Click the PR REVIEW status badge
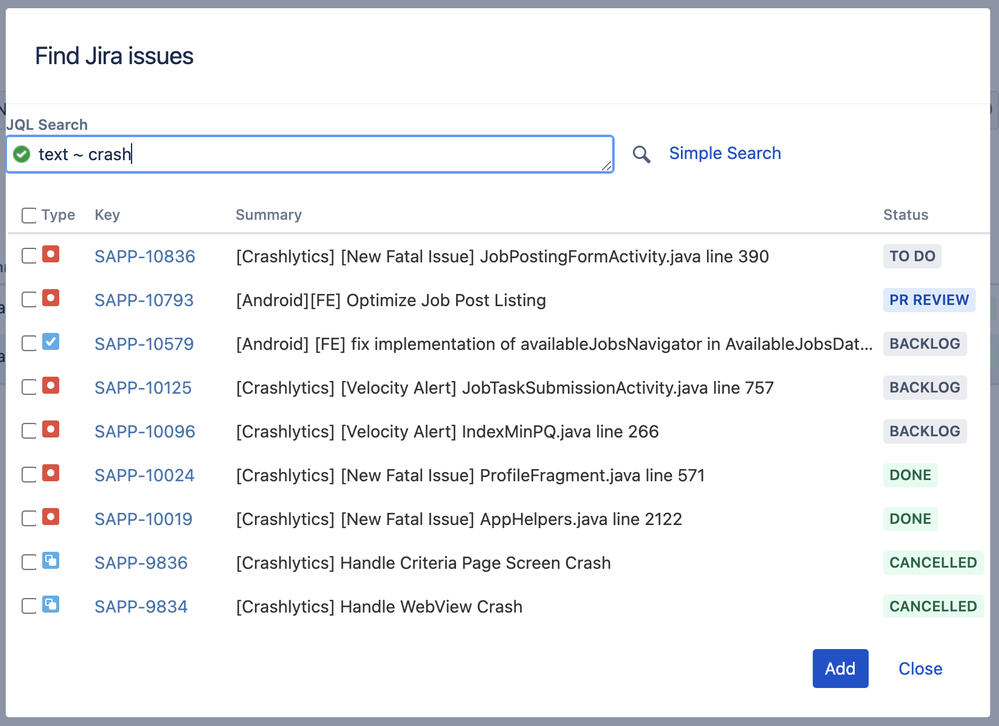Viewport: 999px width, 726px height. (929, 300)
